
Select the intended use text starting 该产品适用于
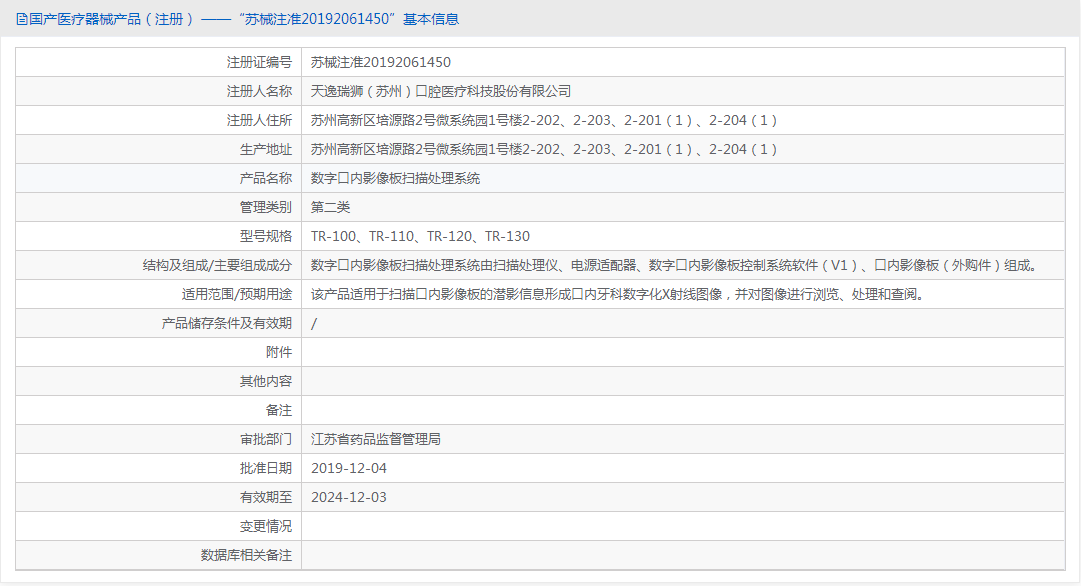(618, 294)
